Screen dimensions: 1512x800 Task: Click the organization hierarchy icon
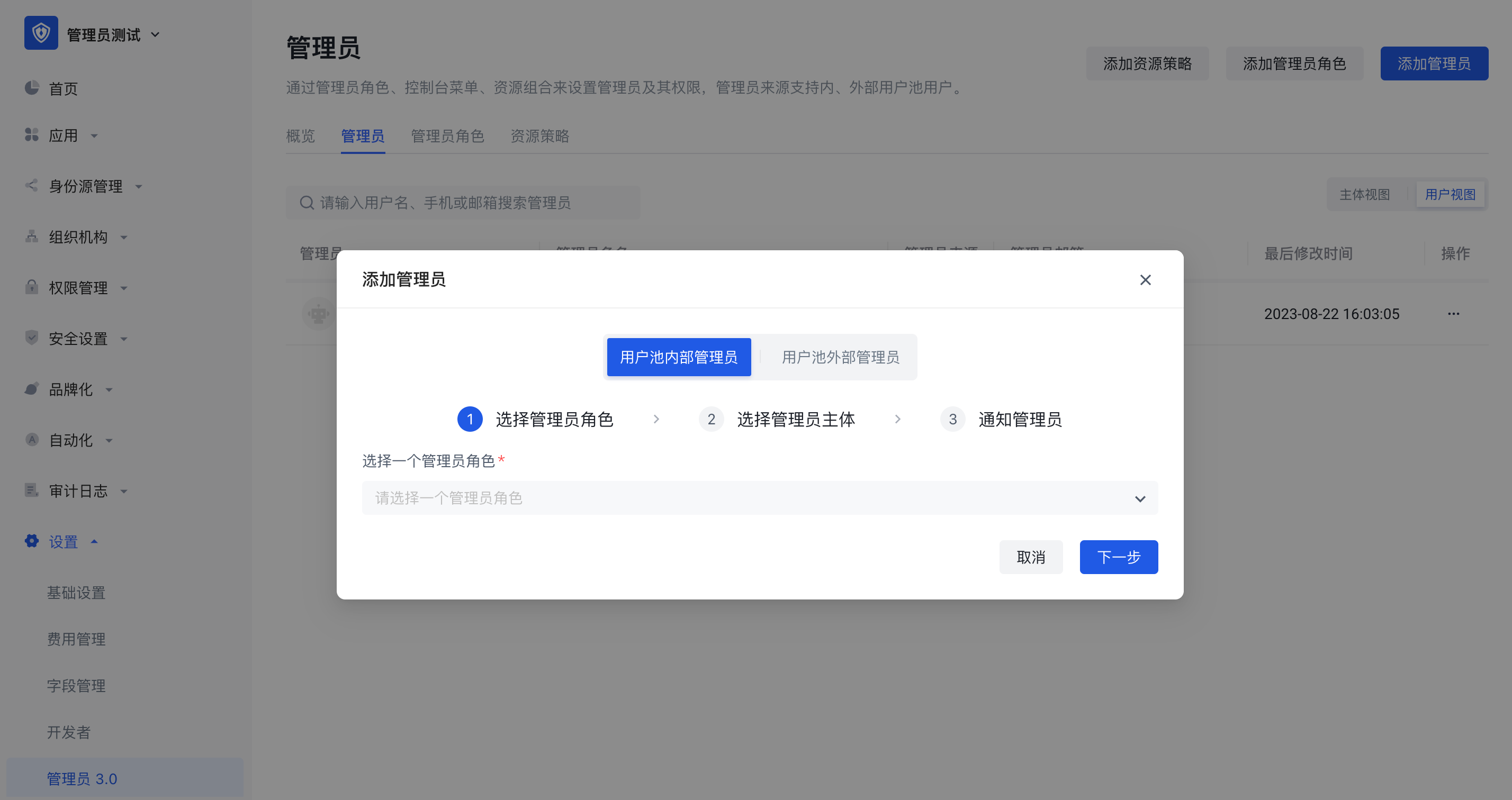[32, 237]
